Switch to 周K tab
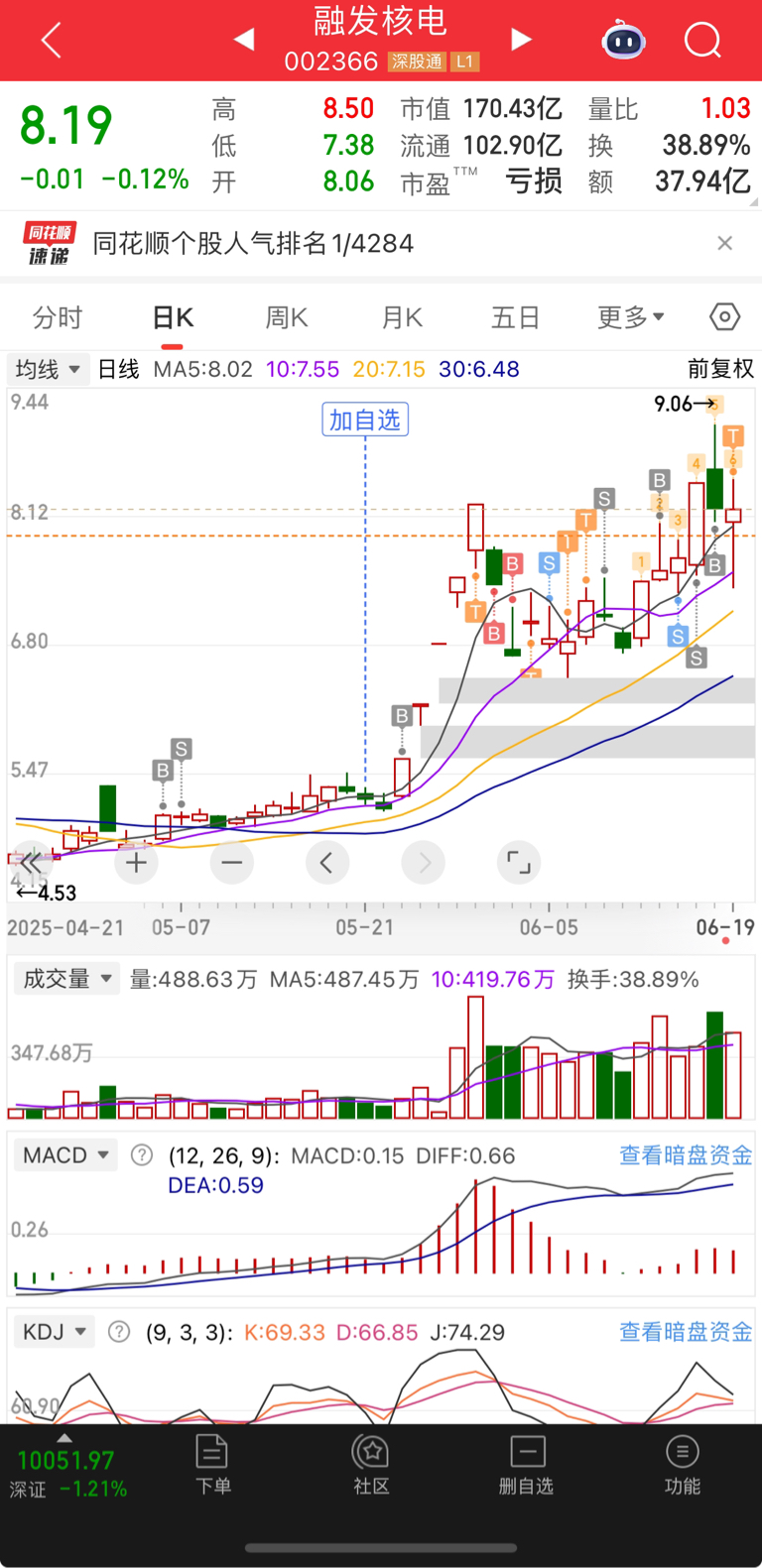 tap(287, 317)
